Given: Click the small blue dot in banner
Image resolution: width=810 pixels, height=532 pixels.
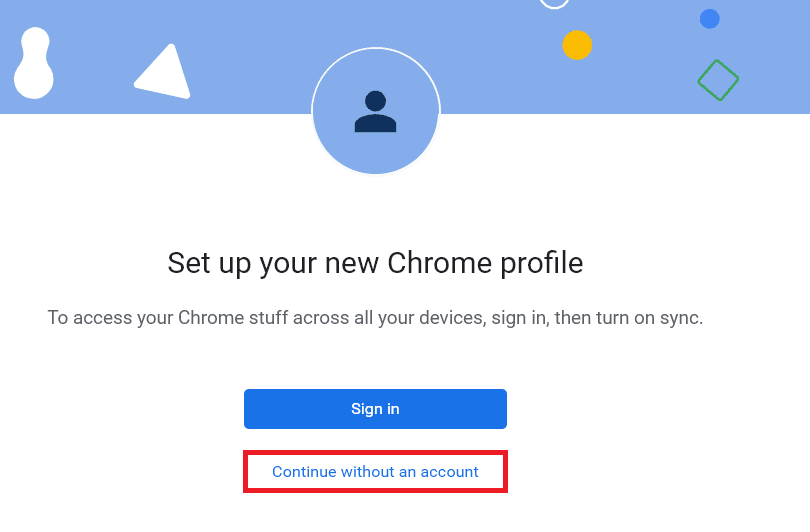Looking at the screenshot, I should [x=710, y=19].
